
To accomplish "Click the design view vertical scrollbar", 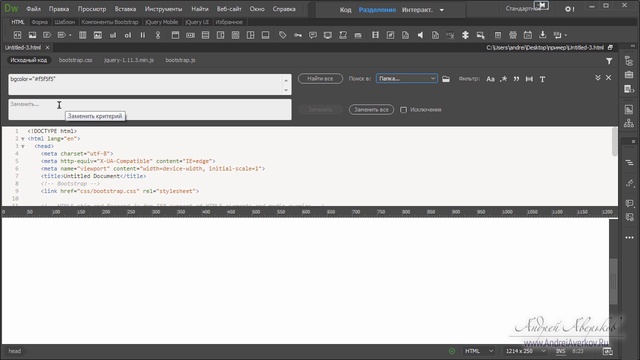I will [613, 282].
